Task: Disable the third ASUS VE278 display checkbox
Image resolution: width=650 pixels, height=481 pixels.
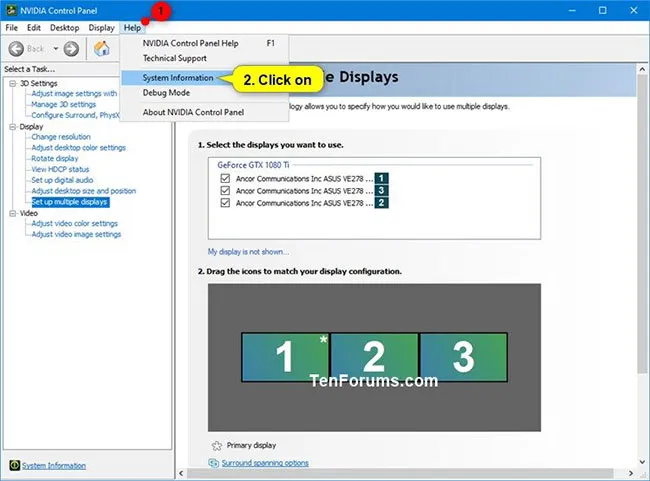Action: pyautogui.click(x=225, y=202)
